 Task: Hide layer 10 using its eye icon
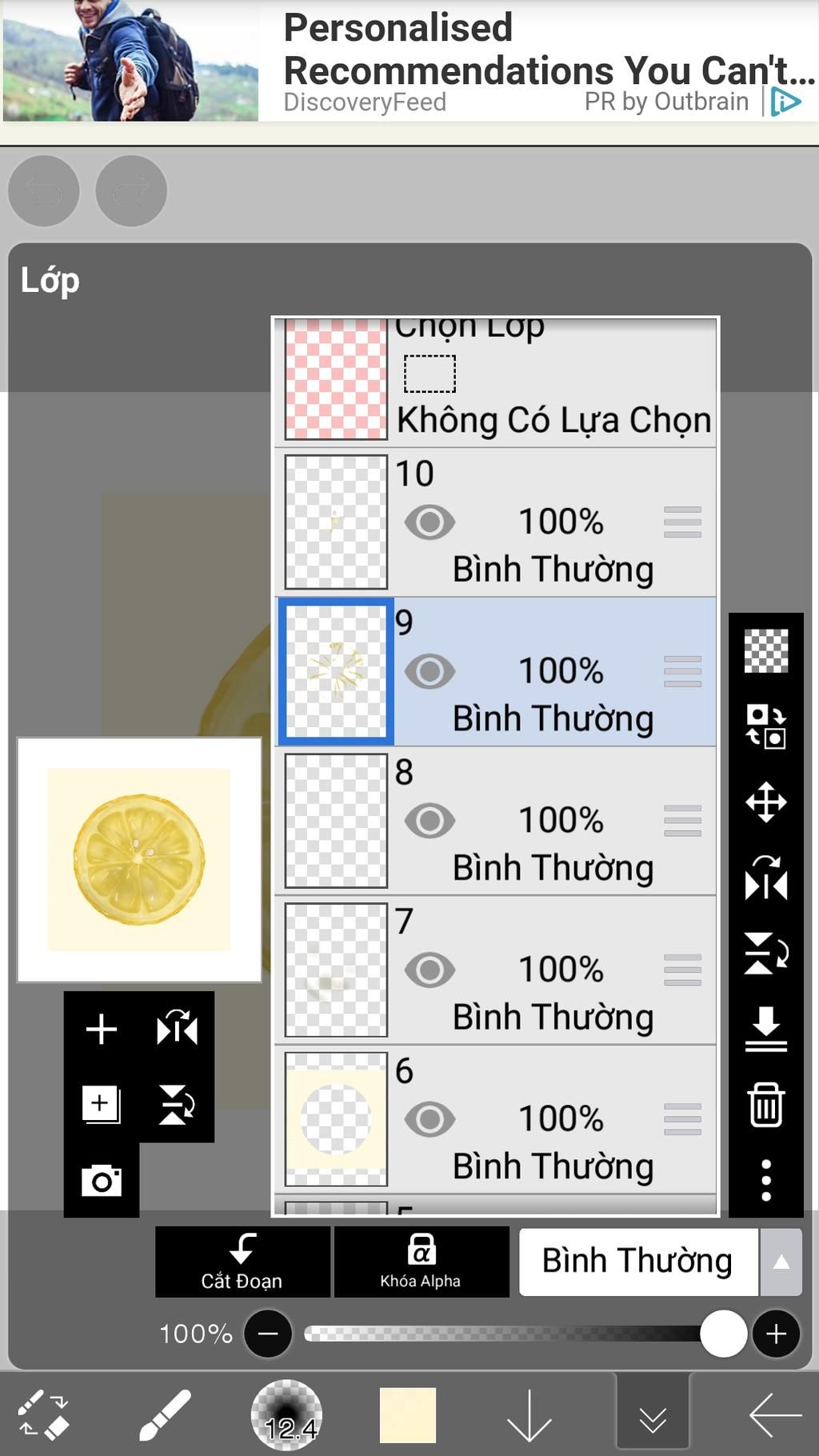[x=429, y=522]
